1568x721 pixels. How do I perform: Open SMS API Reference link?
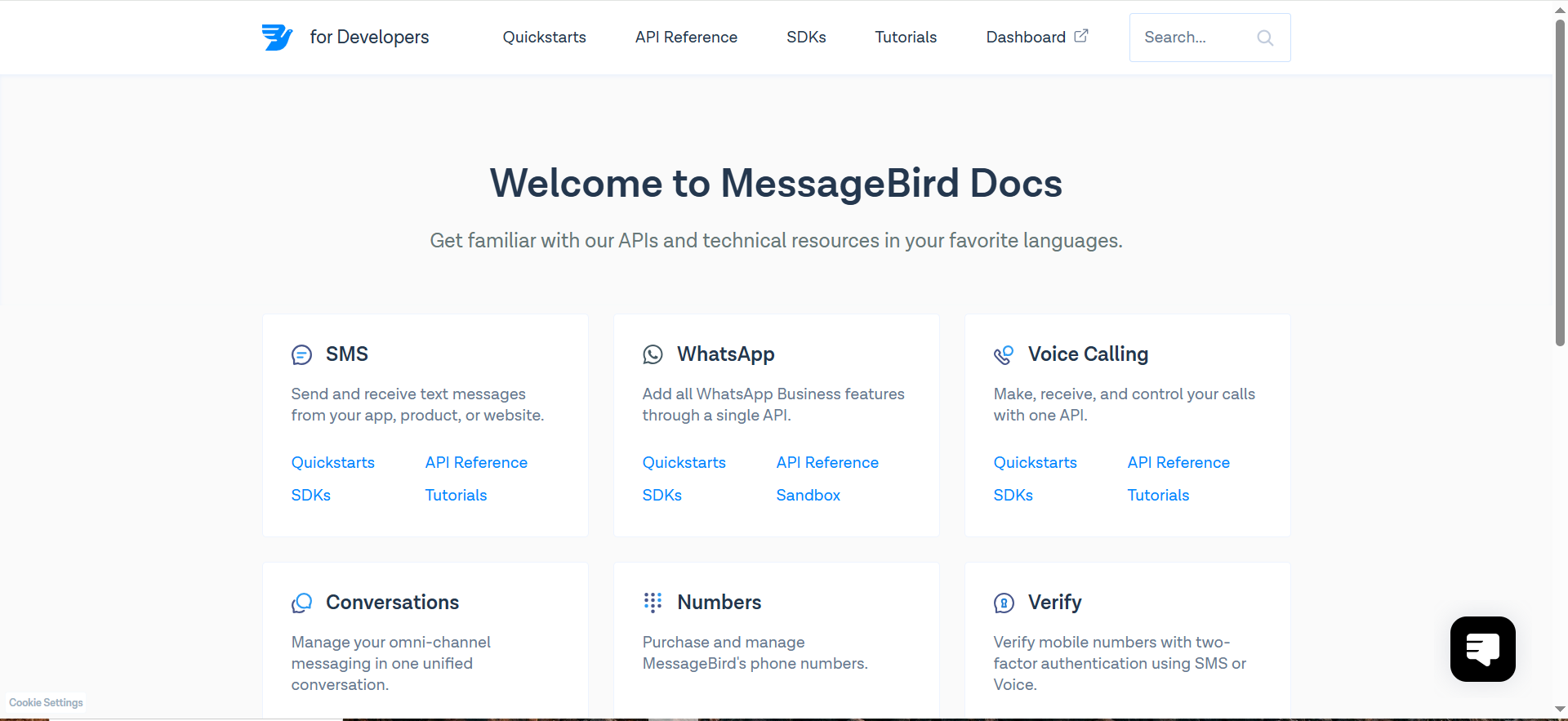476,462
